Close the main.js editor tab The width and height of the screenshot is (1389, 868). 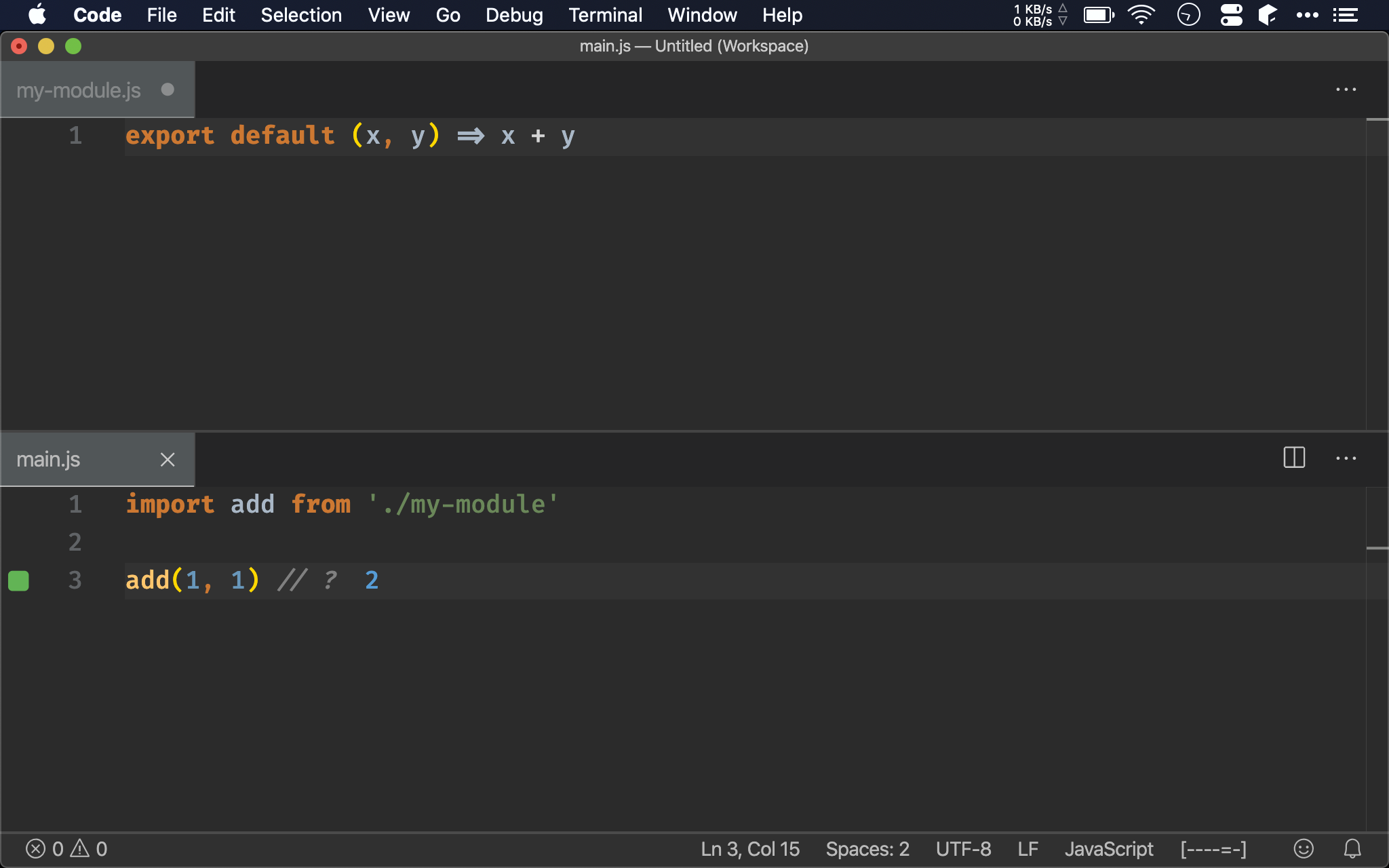click(x=166, y=460)
